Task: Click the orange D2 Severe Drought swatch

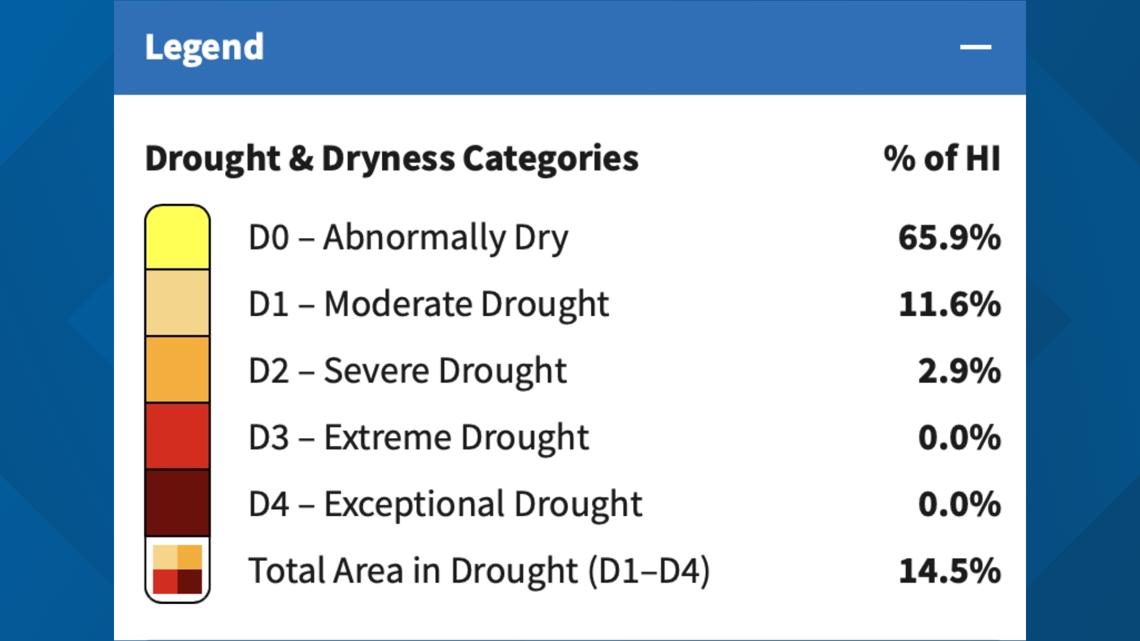Action: 177,369
